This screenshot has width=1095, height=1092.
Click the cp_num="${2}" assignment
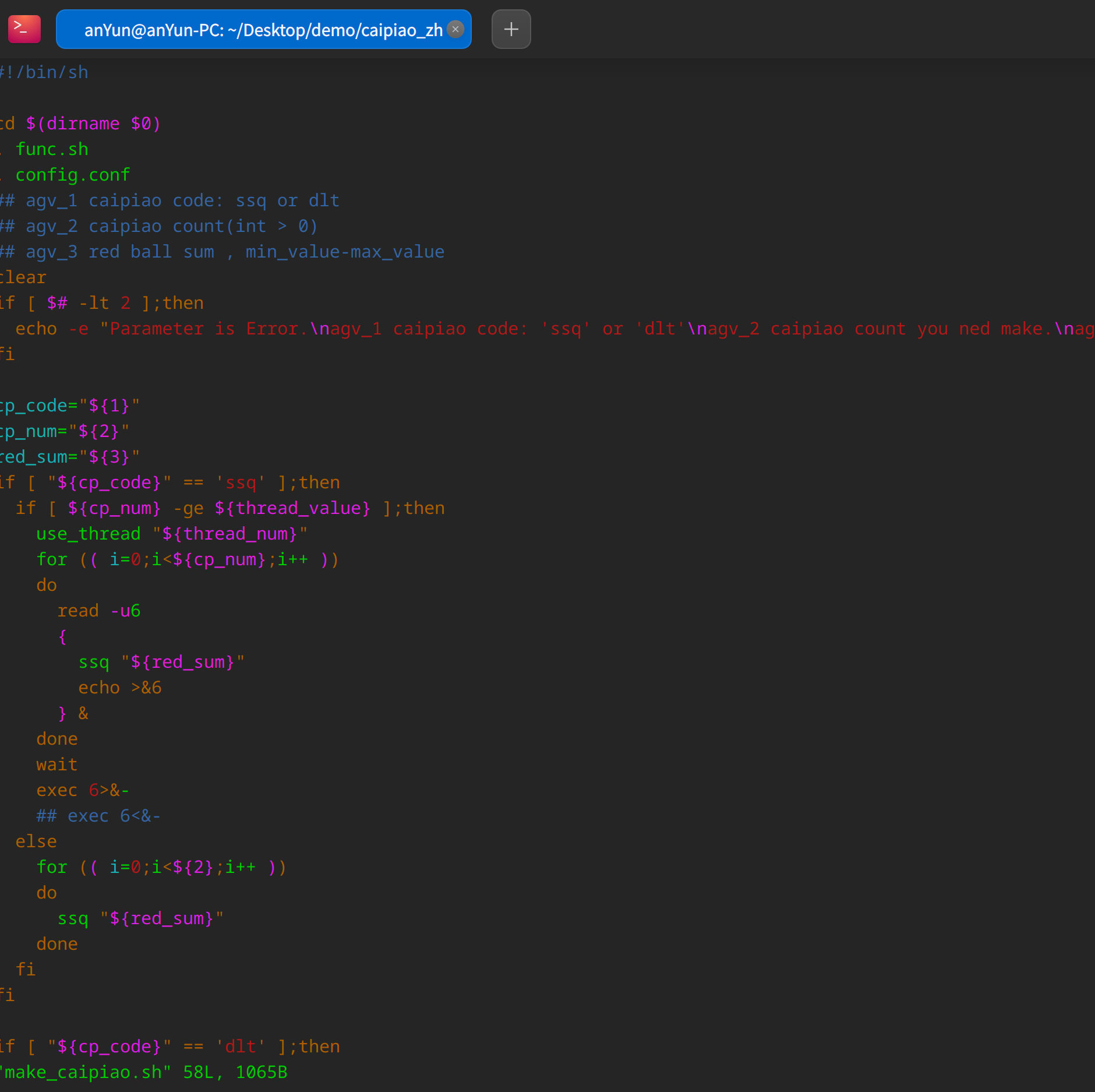pos(65,431)
